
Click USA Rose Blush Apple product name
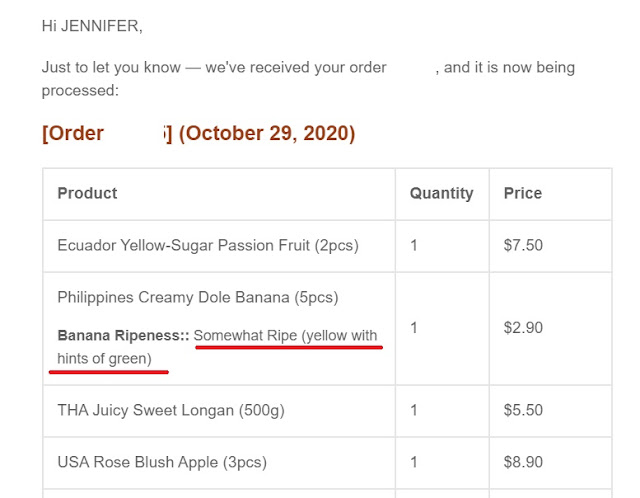(x=162, y=462)
